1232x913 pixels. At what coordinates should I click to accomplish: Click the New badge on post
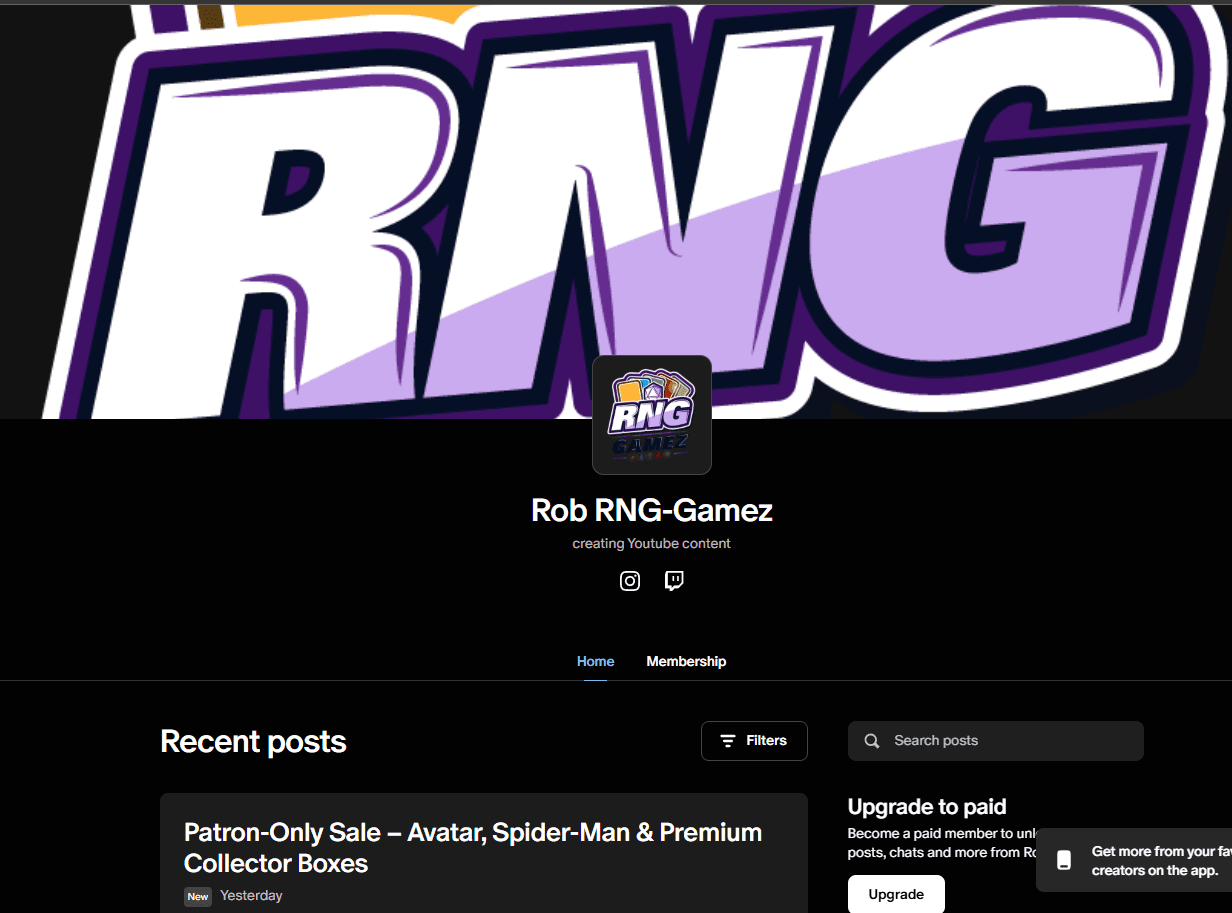[198, 896]
